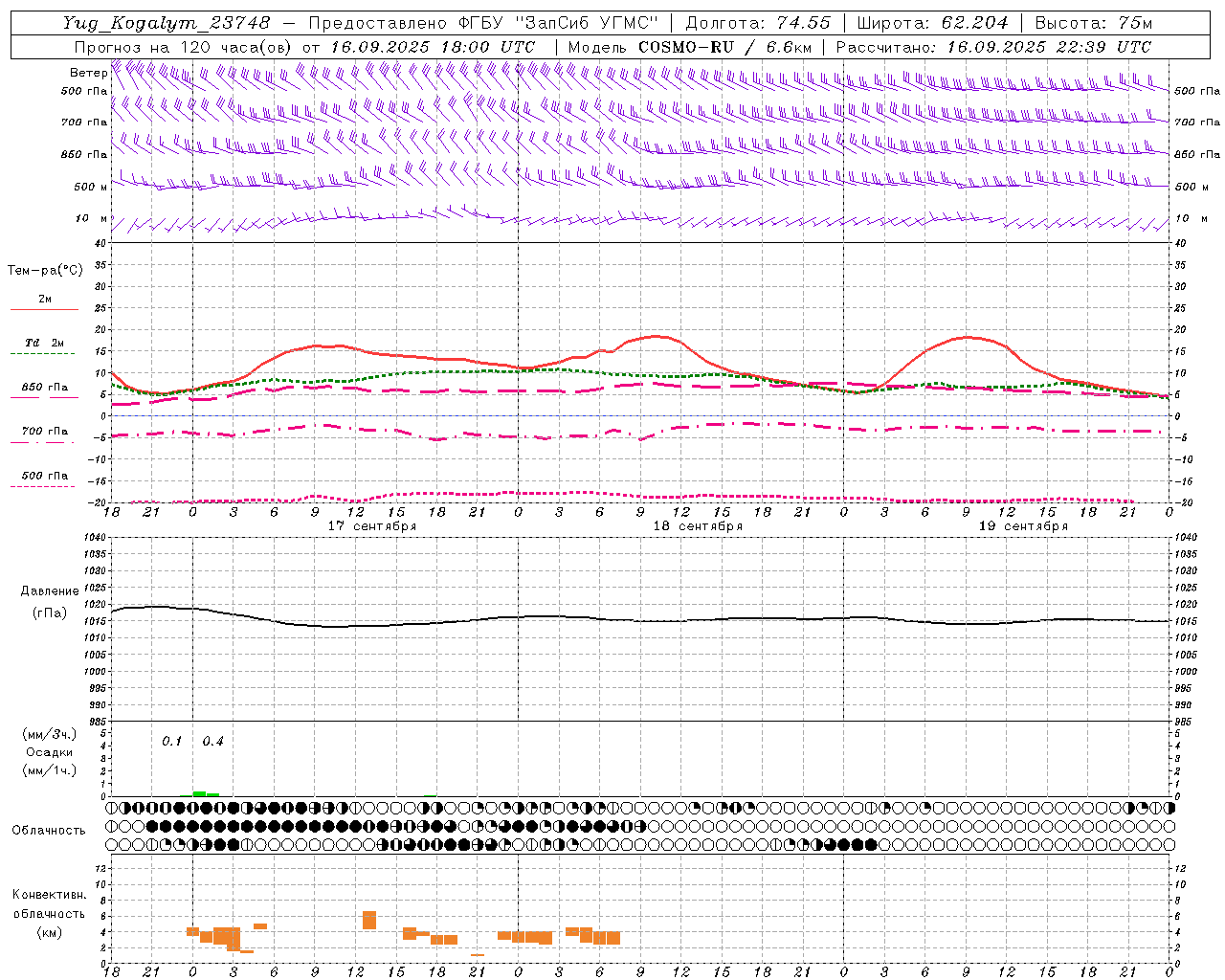Click the left '10 м' wind level label
The image size is (1225, 980).
click(x=91, y=219)
